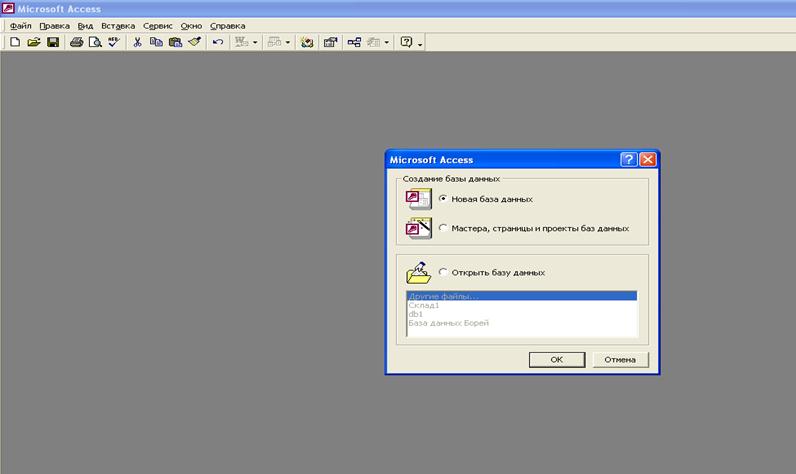The width and height of the screenshot is (796, 474).
Task: Select the 'Открыть базу данных' radio button
Action: point(443,273)
